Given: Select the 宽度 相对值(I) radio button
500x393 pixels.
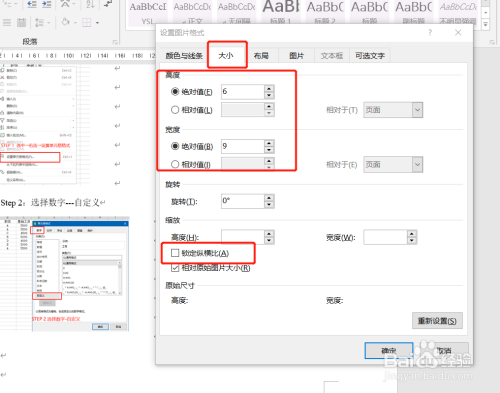Looking at the screenshot, I should (175, 164).
